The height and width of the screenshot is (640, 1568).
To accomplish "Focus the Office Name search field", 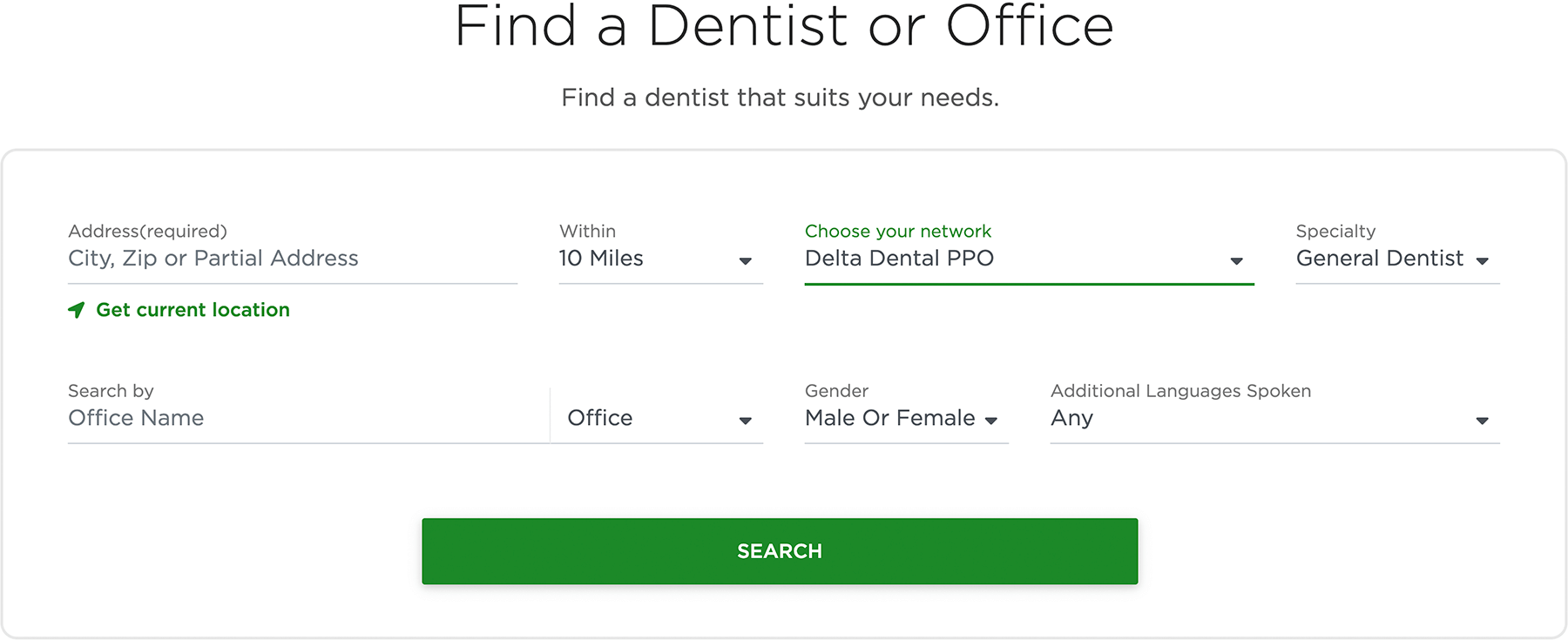I will click(308, 418).
